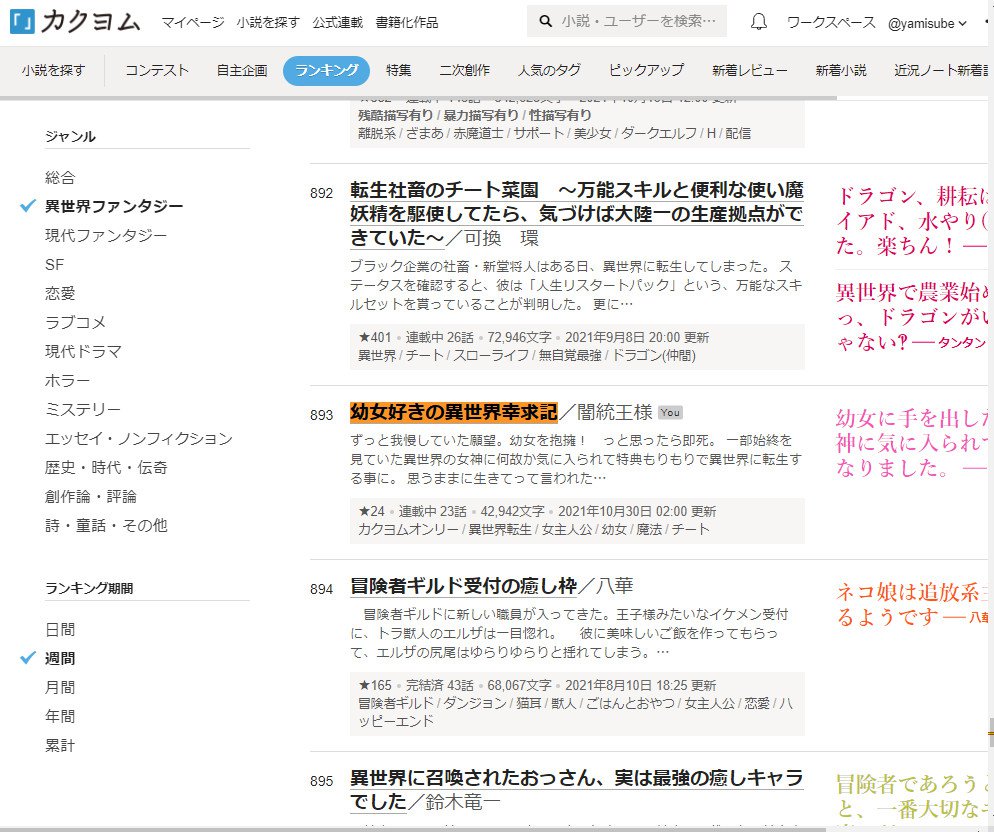This screenshot has width=994, height=832.
Task: Click the ★401 star rating on entry 892
Action: [x=374, y=337]
